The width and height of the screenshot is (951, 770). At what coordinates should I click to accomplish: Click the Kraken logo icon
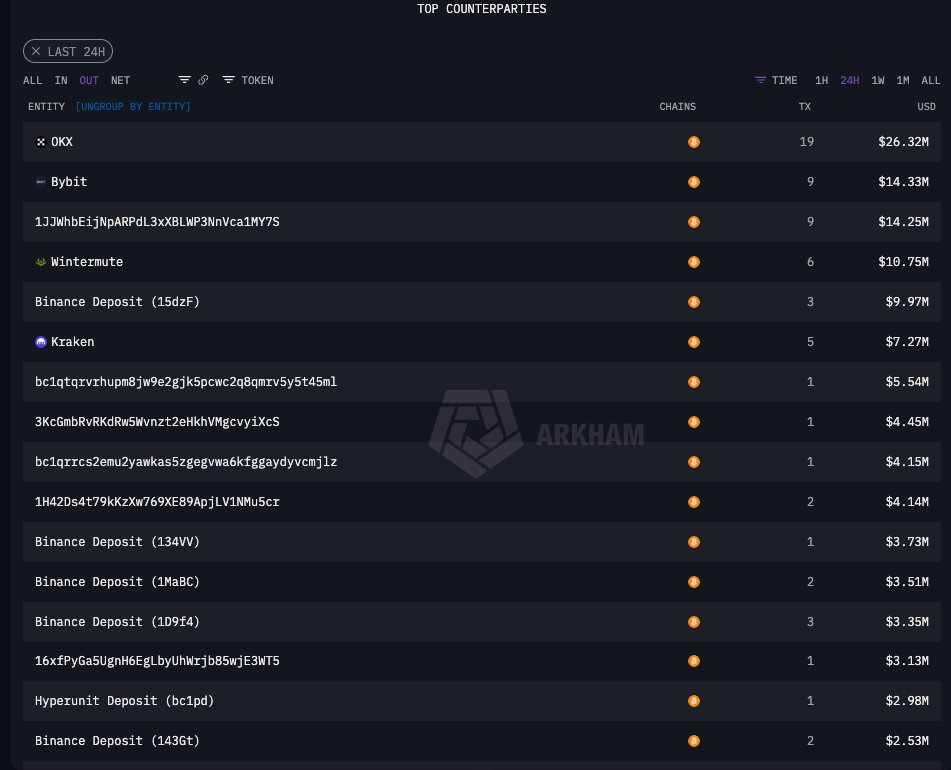[41, 342]
